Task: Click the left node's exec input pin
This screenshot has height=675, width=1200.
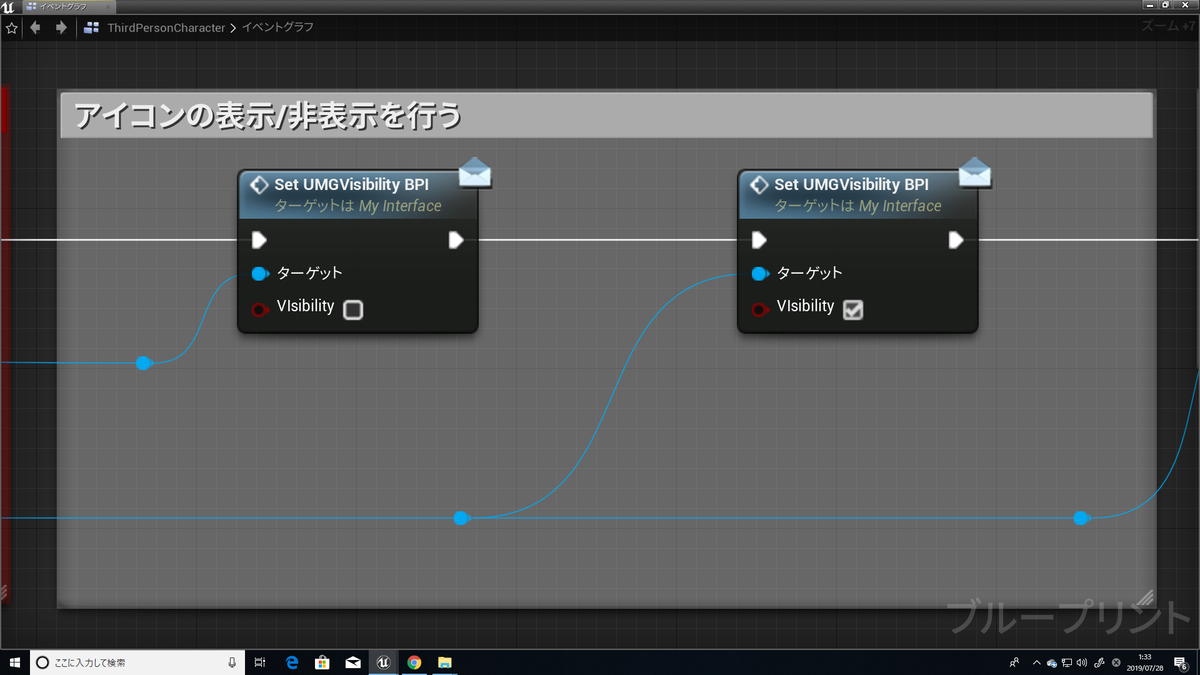Action: click(x=259, y=240)
